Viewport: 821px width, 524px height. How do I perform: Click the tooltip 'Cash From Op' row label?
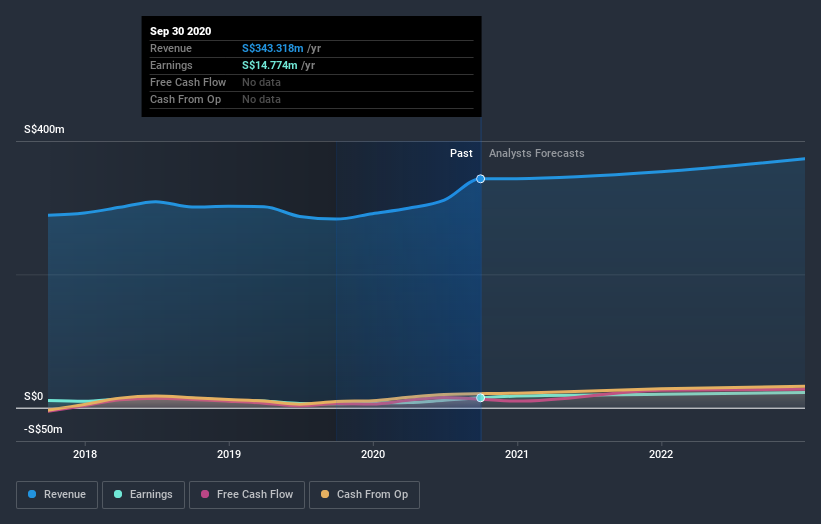(185, 99)
